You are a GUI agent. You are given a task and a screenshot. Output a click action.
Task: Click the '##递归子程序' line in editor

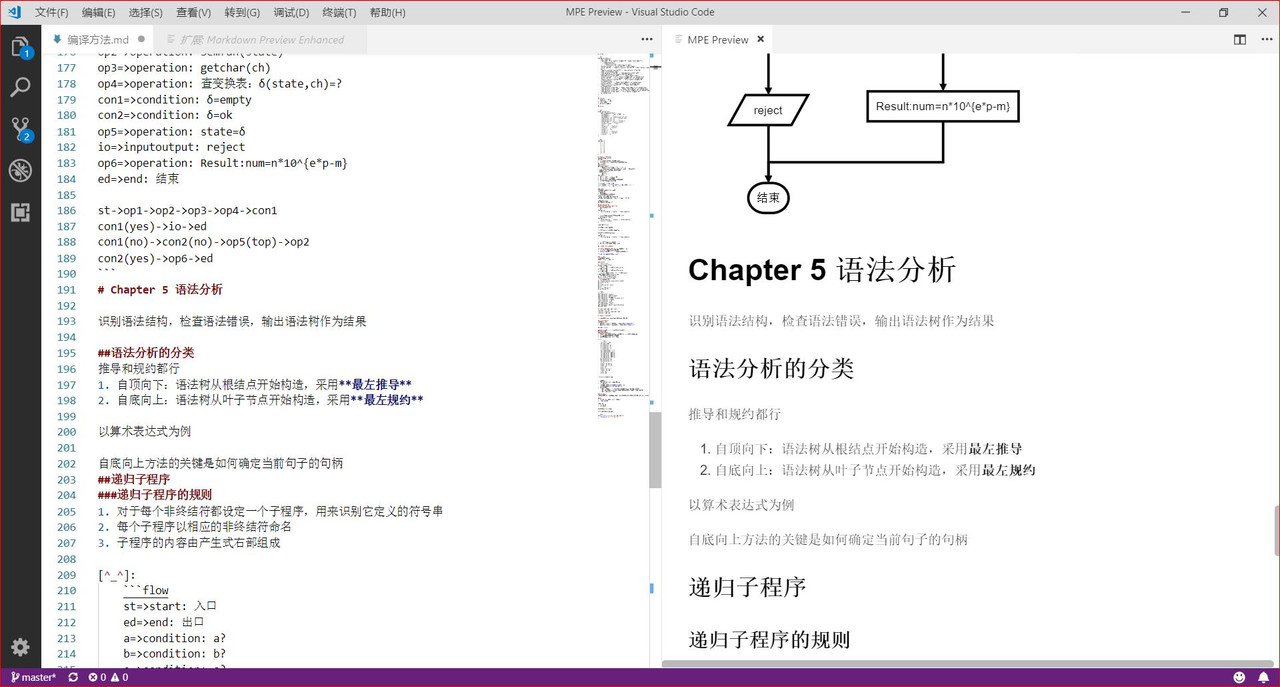click(134, 479)
